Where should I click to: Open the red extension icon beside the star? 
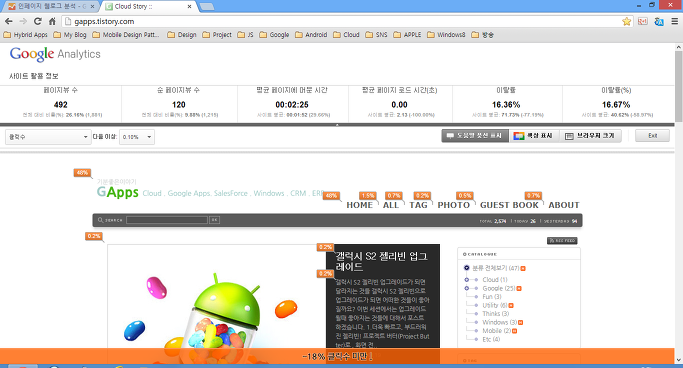[x=642, y=21]
